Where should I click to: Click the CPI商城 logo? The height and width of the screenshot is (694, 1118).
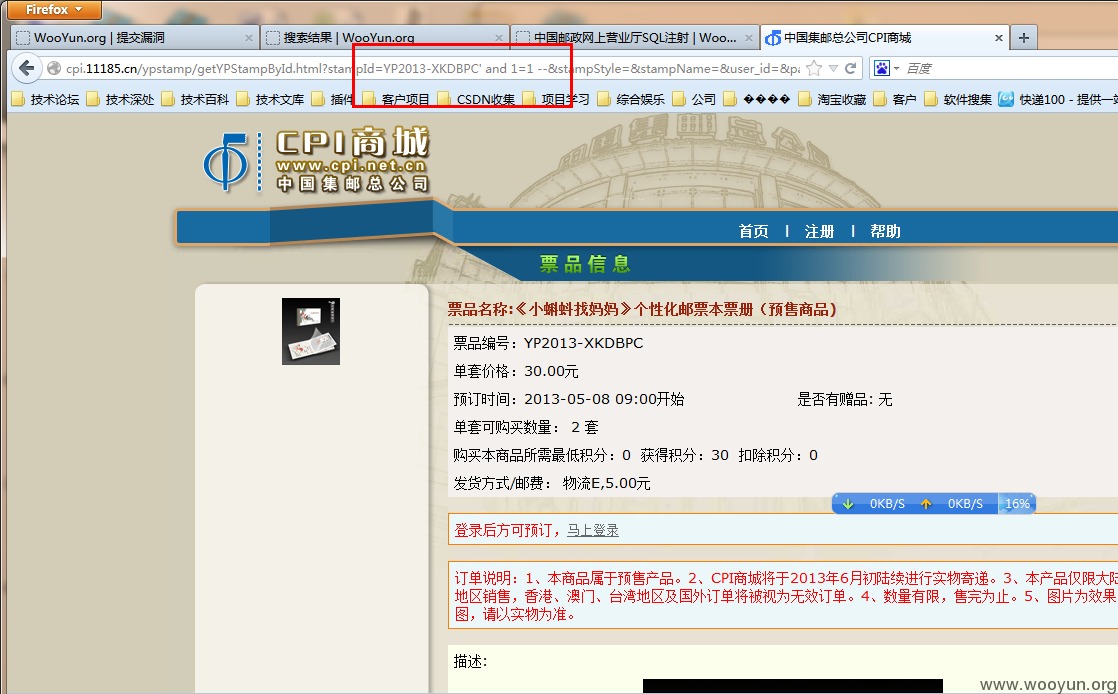pyautogui.click(x=317, y=160)
